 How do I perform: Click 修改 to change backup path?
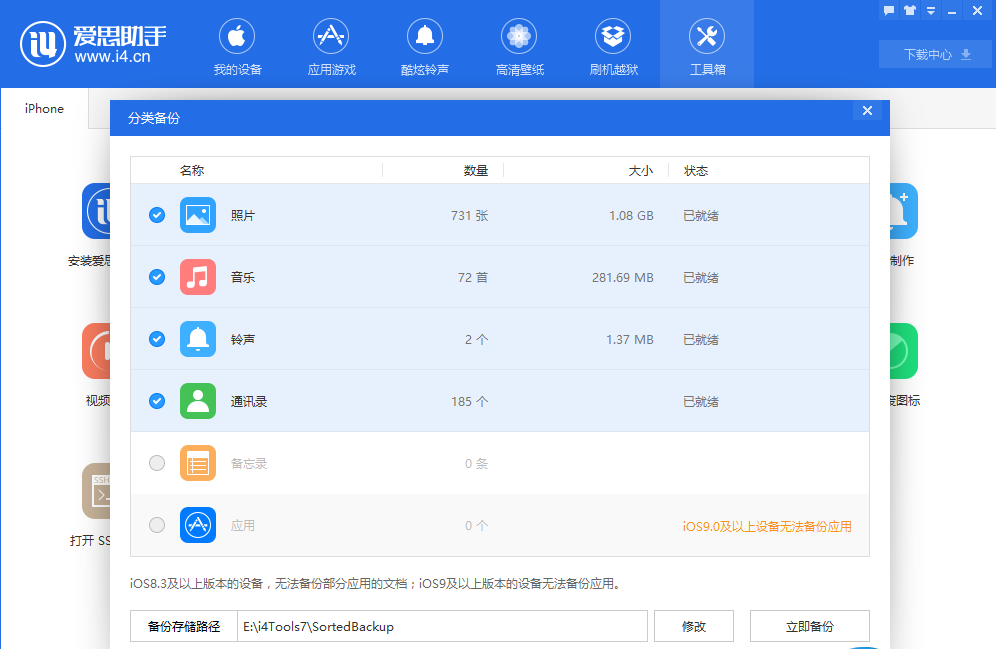tap(694, 627)
